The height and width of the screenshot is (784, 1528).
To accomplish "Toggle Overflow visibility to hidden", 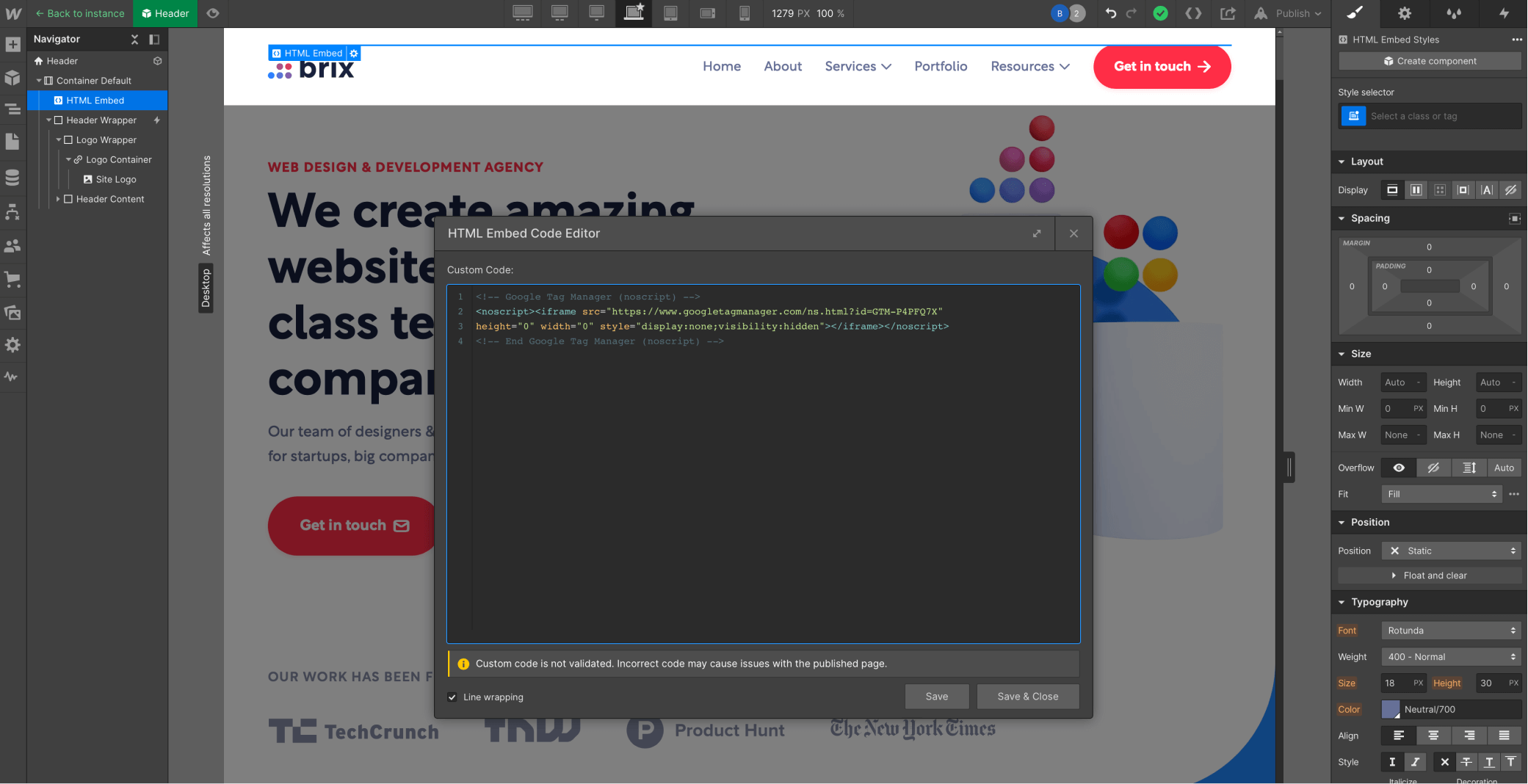I will click(1433, 468).
